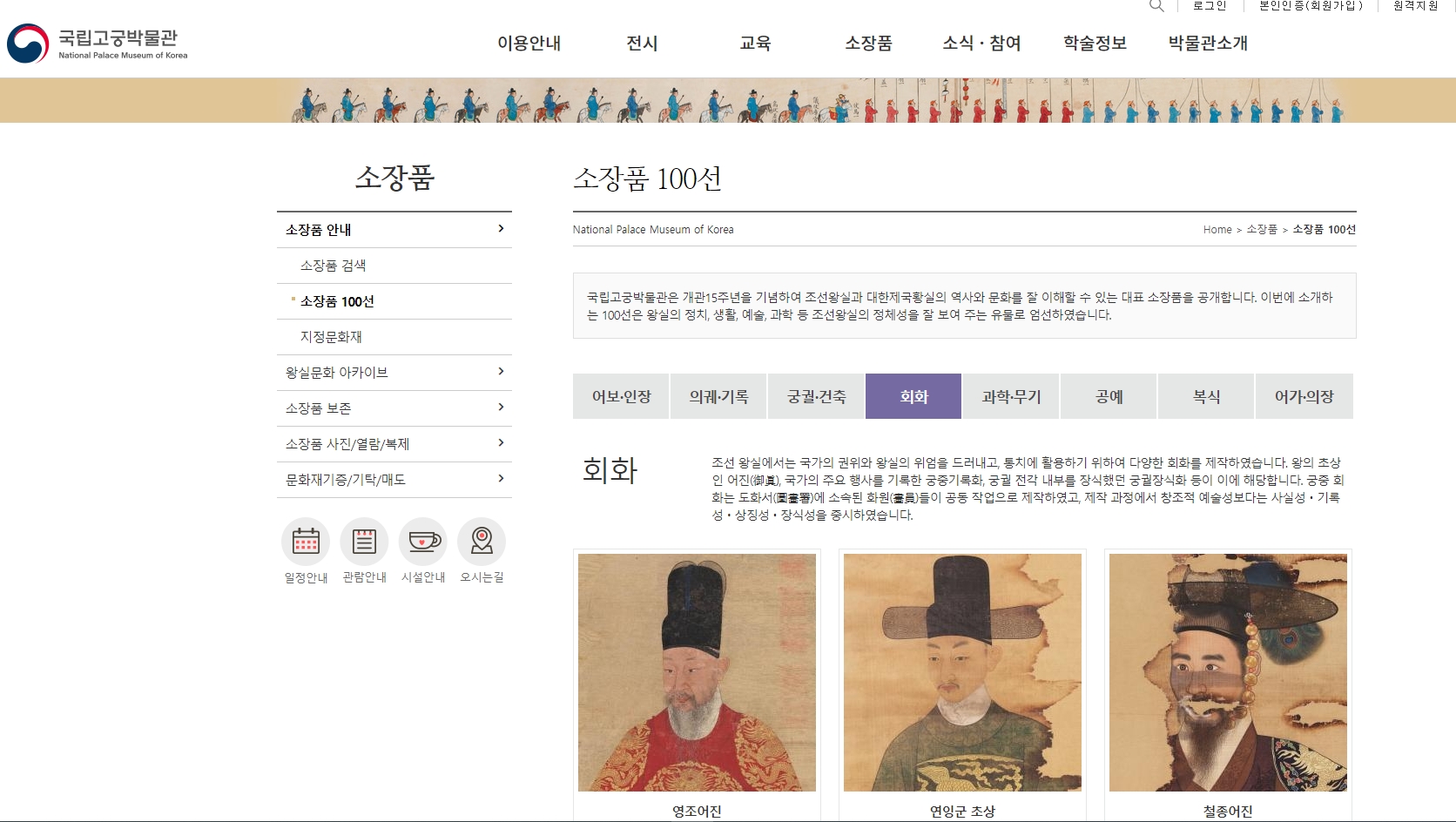Open the 전시 top menu
The width and height of the screenshot is (1456, 822).
point(643,43)
